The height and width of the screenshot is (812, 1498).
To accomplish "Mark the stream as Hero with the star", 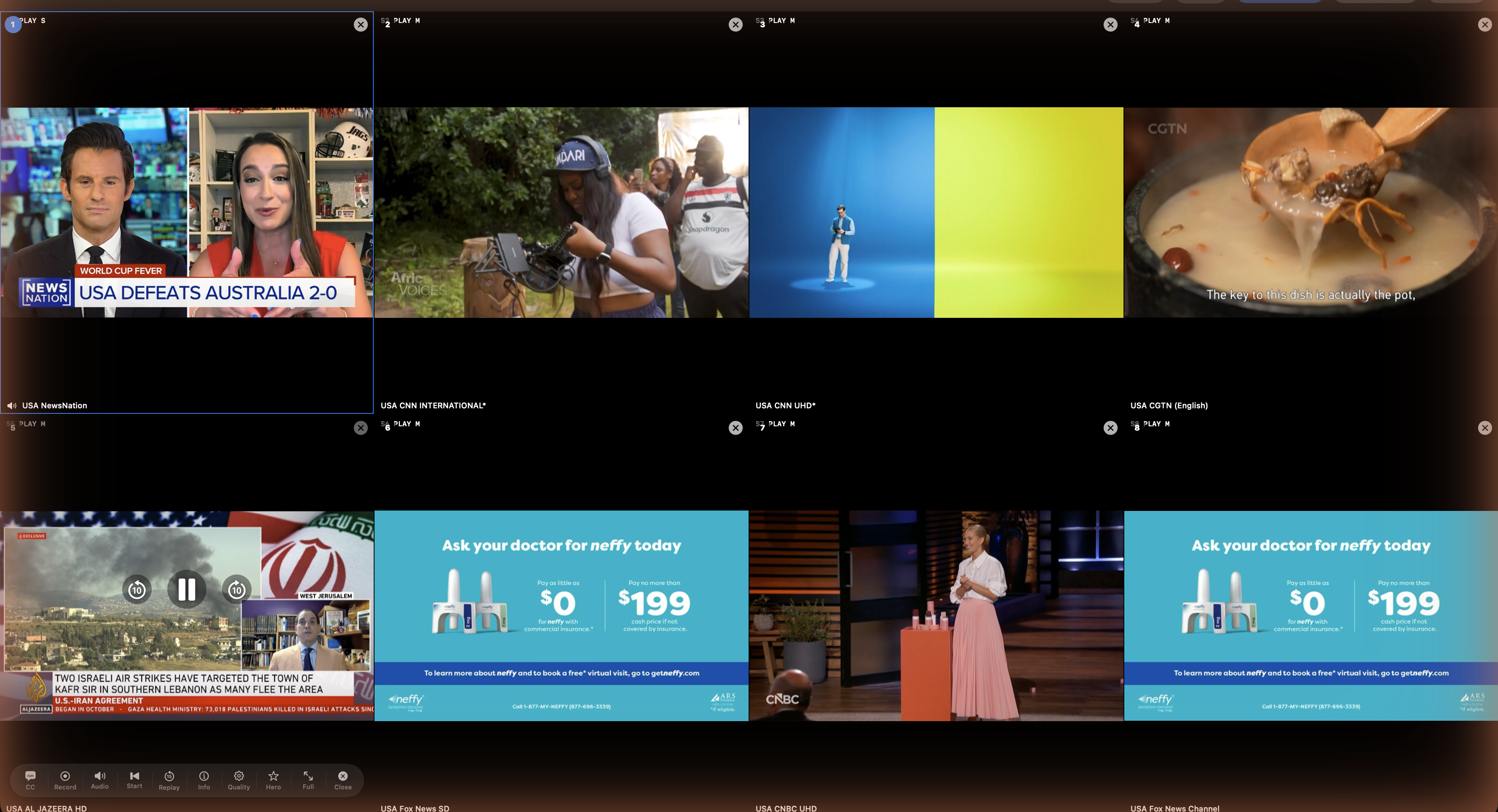I will pos(273,780).
